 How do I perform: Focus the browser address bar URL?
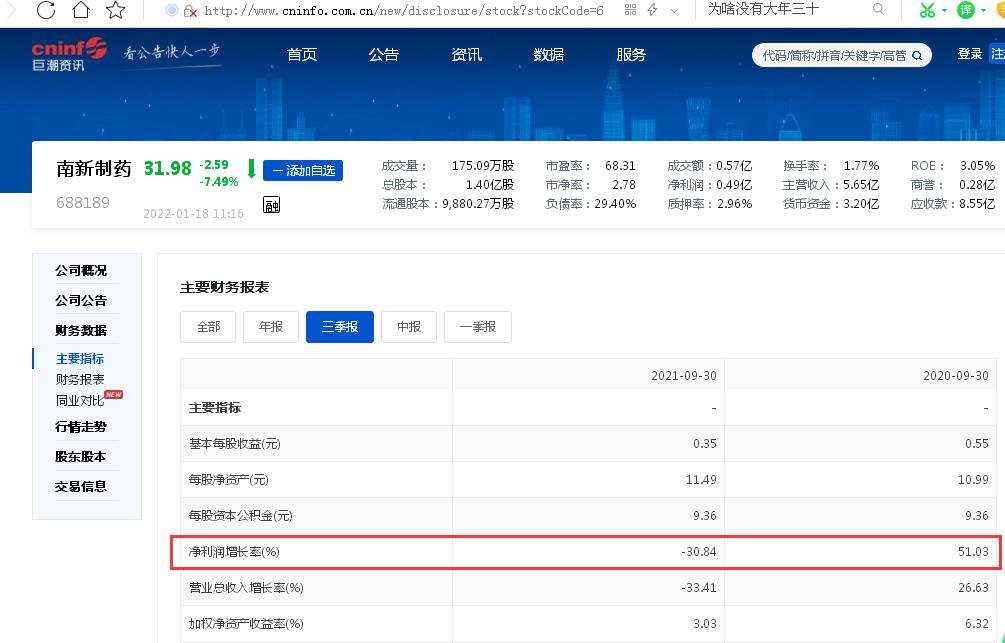pos(404,10)
